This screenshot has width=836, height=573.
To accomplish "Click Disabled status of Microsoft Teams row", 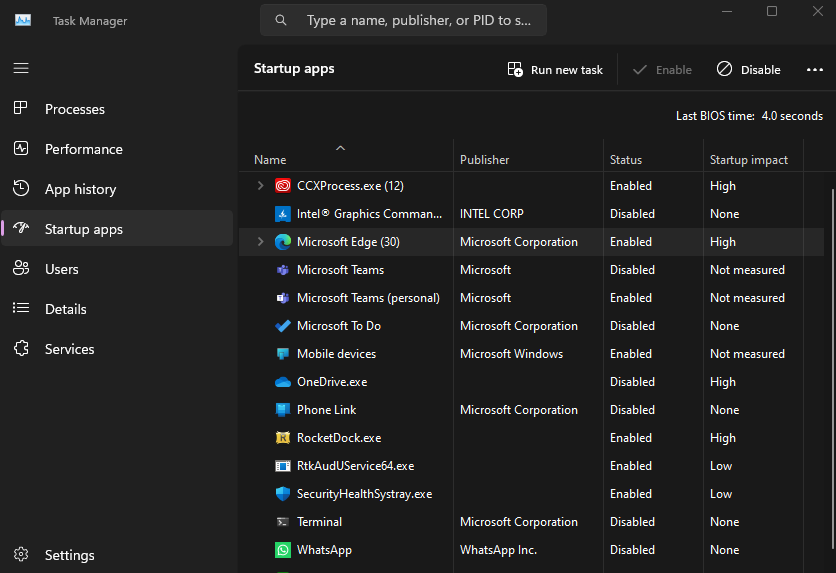I will tap(632, 270).
